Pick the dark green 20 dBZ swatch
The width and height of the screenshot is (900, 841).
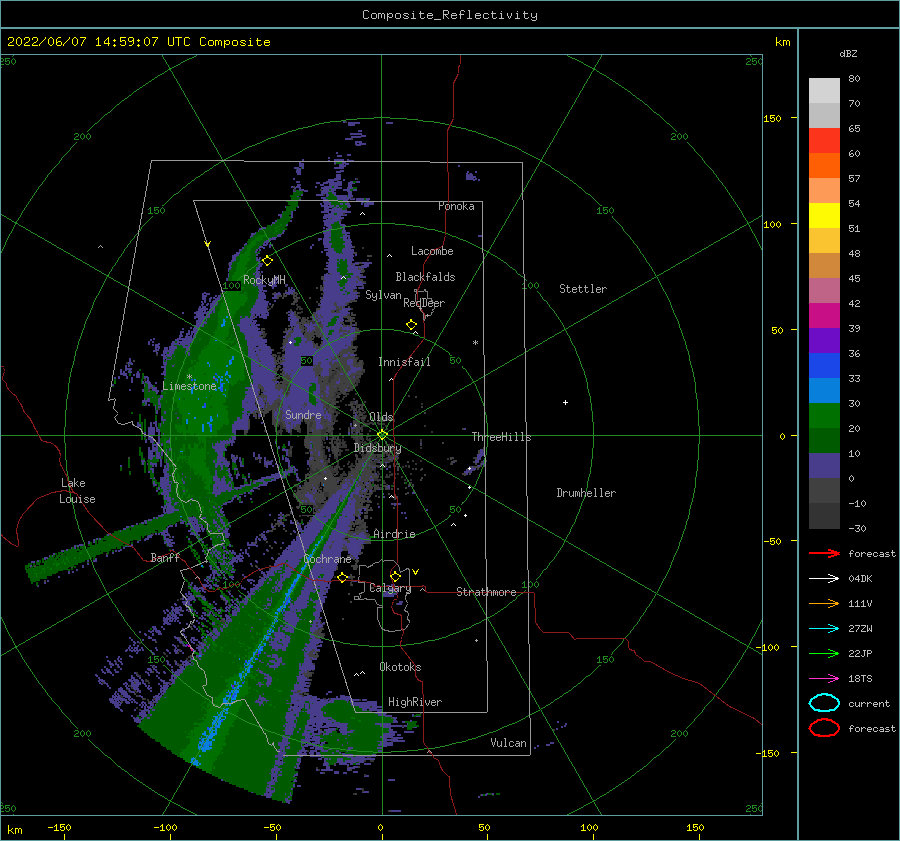824,440
